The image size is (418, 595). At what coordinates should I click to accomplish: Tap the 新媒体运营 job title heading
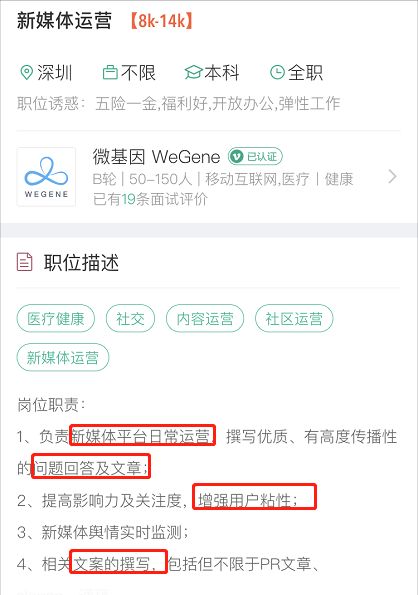[64, 20]
